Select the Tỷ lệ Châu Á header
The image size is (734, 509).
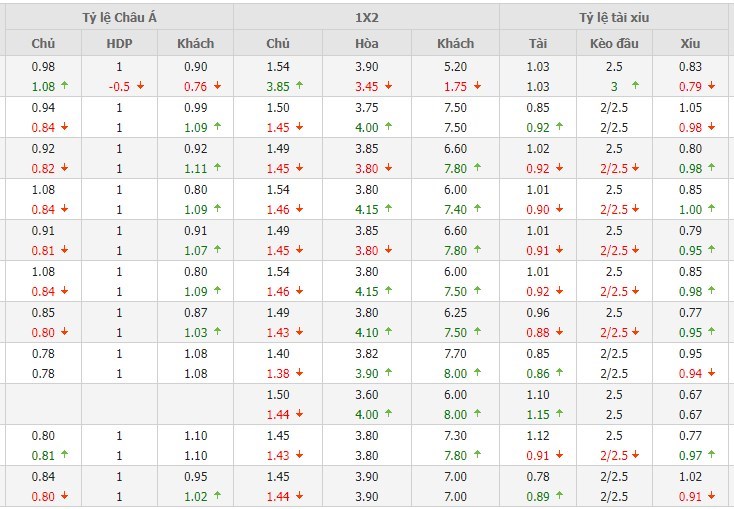(118, 18)
